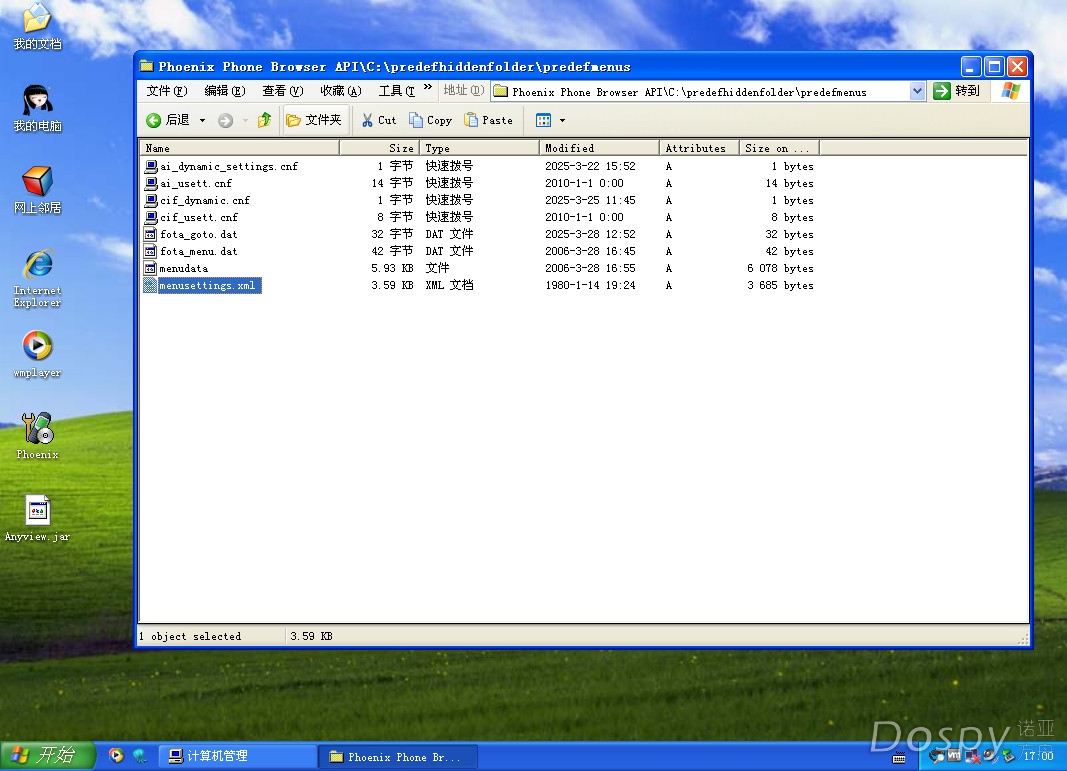Screen dimensions: 1067x771
Task: Select the 我的电脑 desktop icon
Action: (x=37, y=108)
